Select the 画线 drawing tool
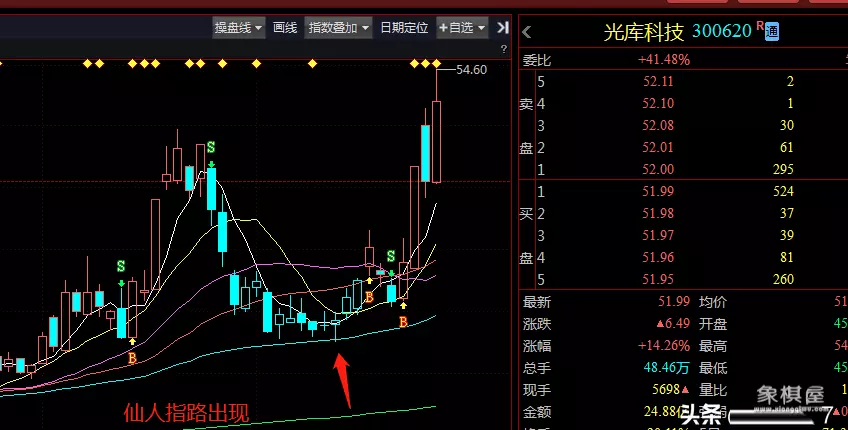Screen dimensions: 848x430 (285, 27)
